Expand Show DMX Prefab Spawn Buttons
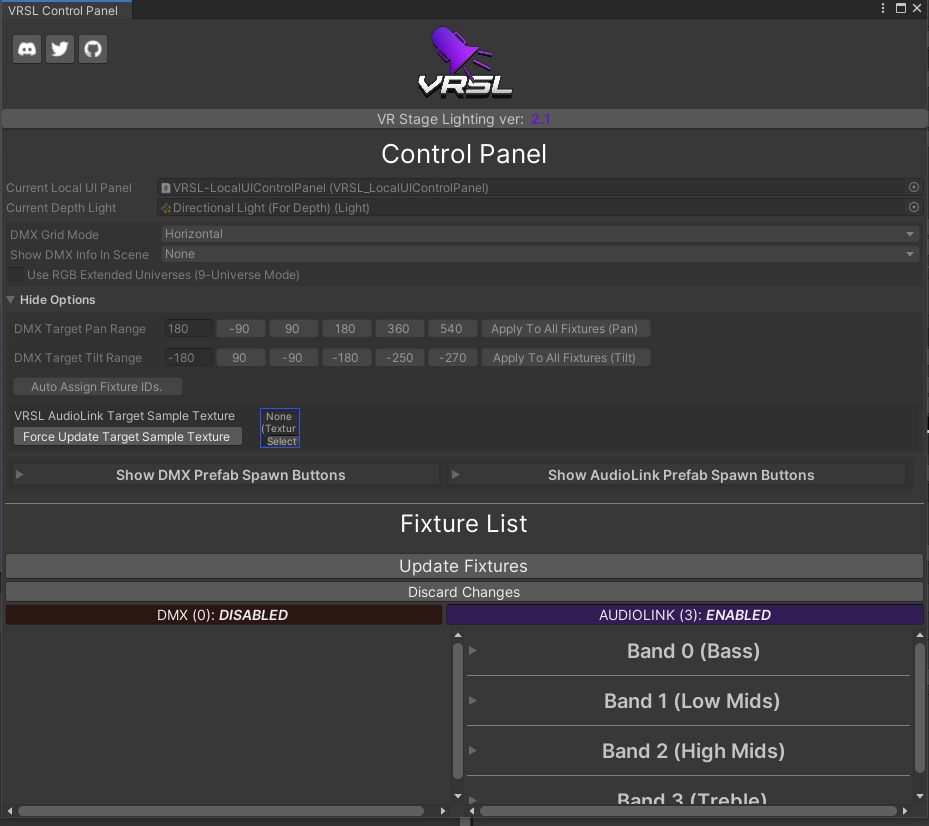The width and height of the screenshot is (929, 826). [226, 475]
